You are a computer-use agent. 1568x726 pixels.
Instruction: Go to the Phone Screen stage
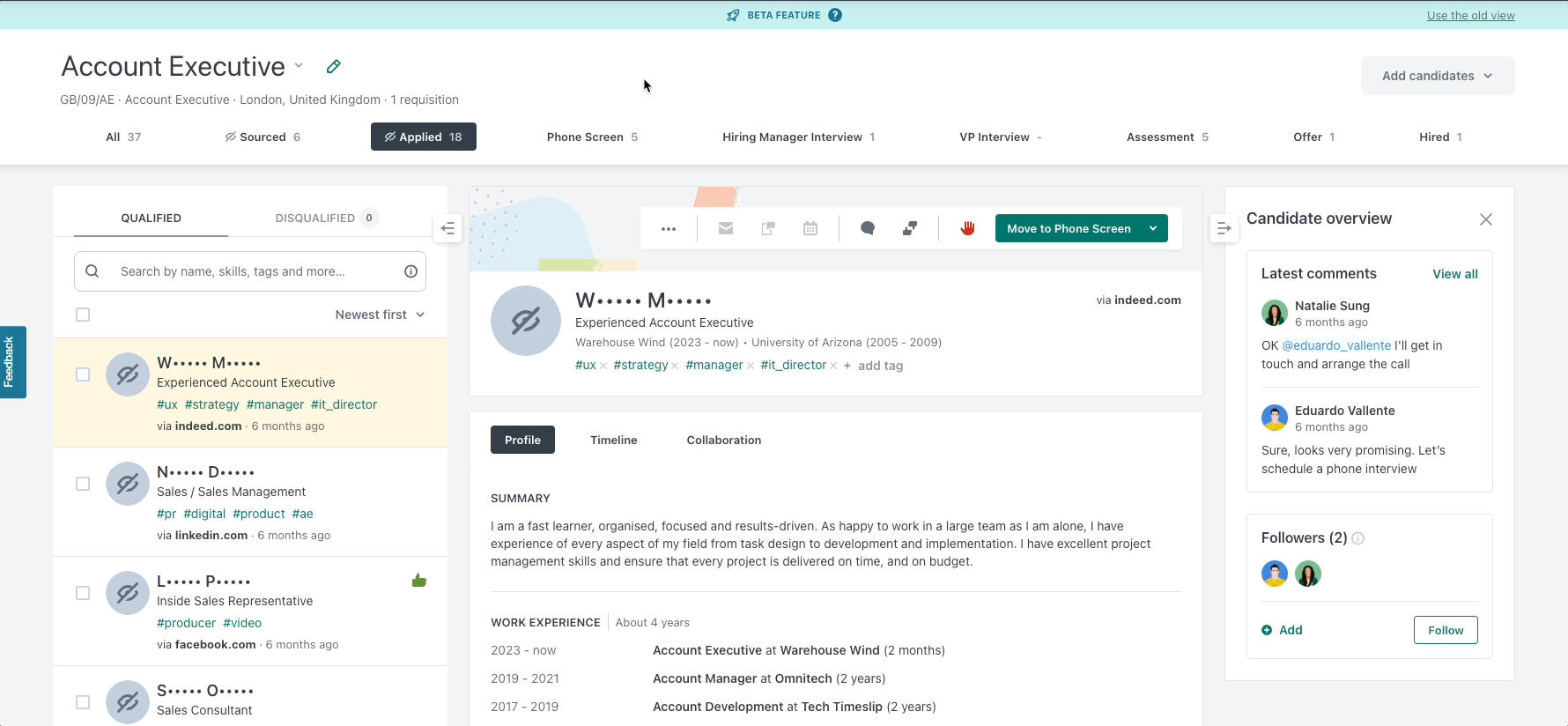pyautogui.click(x=592, y=137)
